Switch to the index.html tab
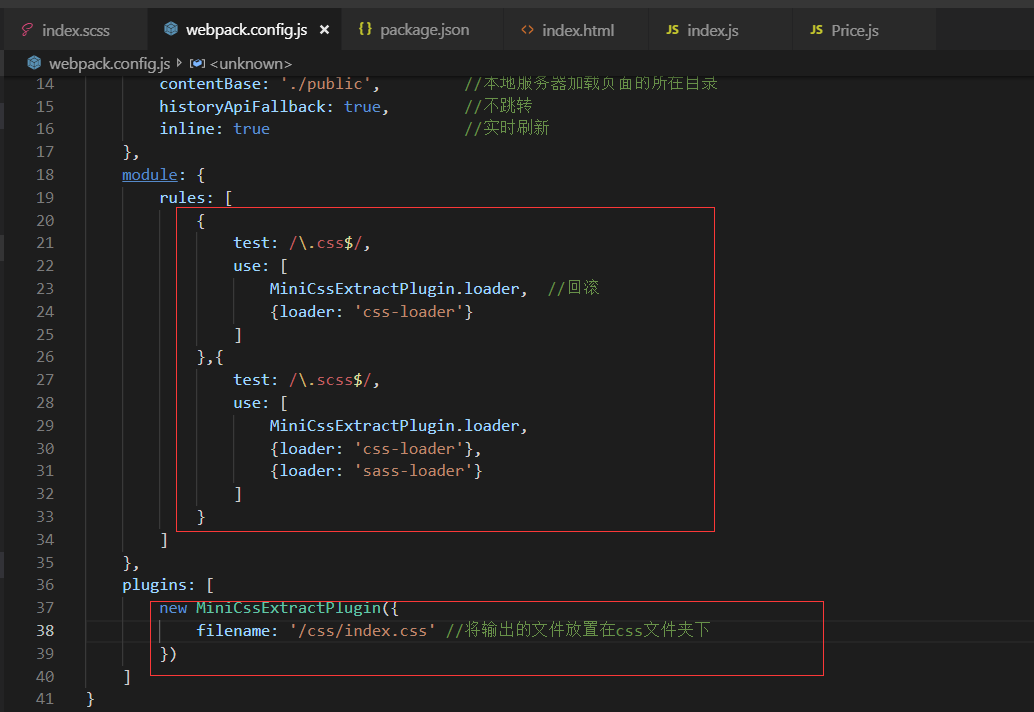The height and width of the screenshot is (712, 1034). click(577, 29)
